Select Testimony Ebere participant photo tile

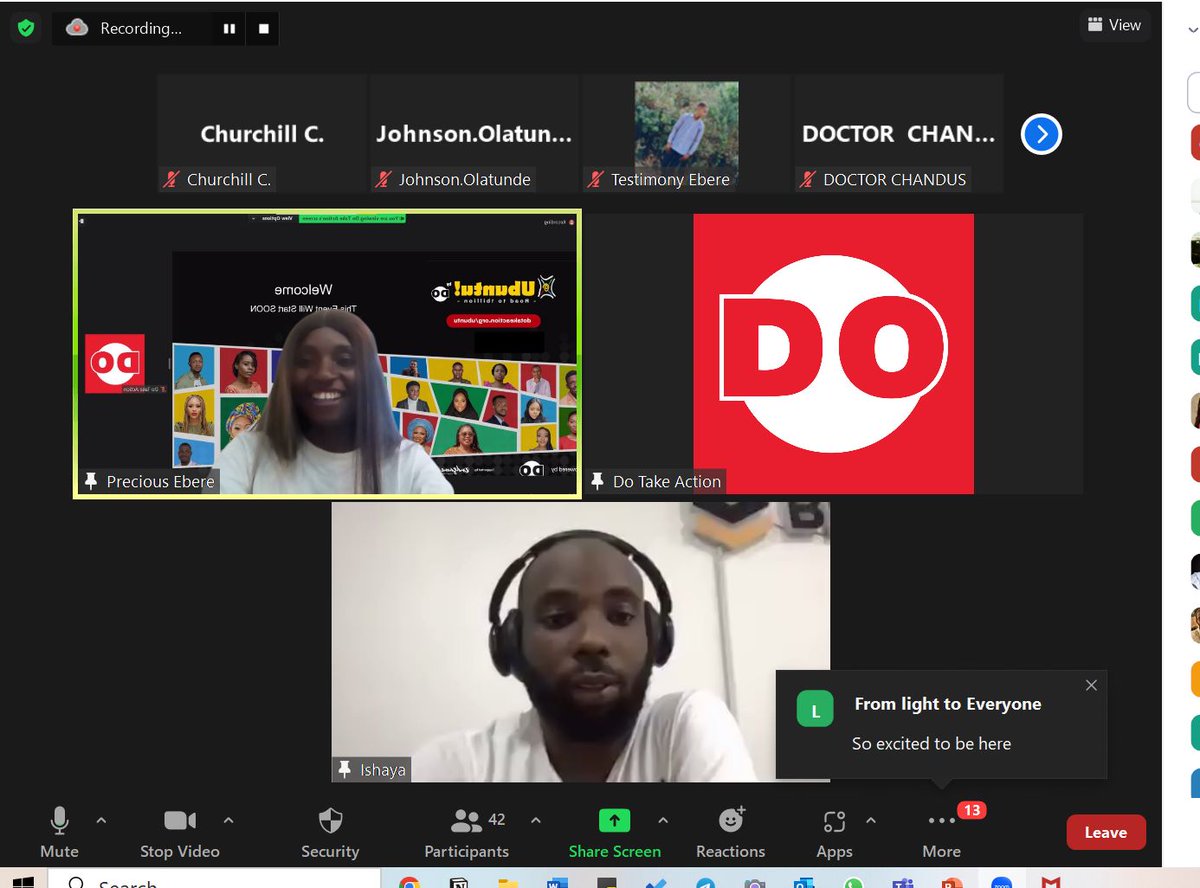(686, 133)
